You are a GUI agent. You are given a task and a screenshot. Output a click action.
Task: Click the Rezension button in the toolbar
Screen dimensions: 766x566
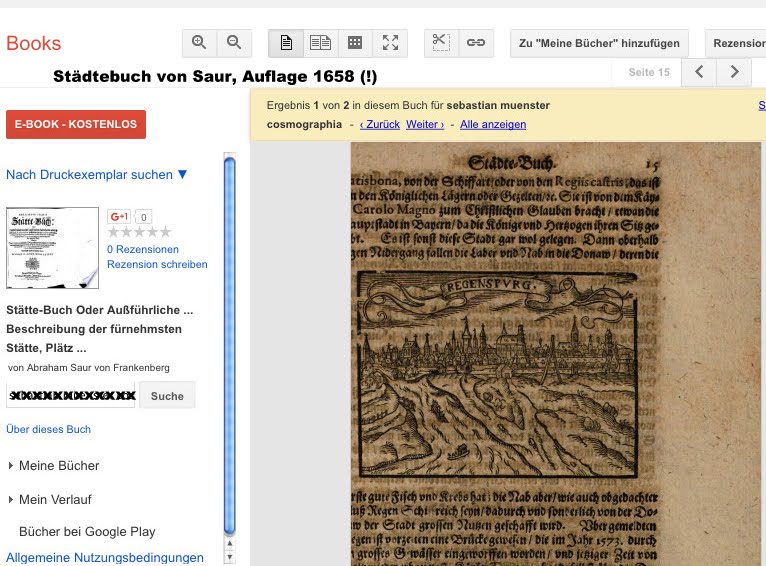coord(736,43)
